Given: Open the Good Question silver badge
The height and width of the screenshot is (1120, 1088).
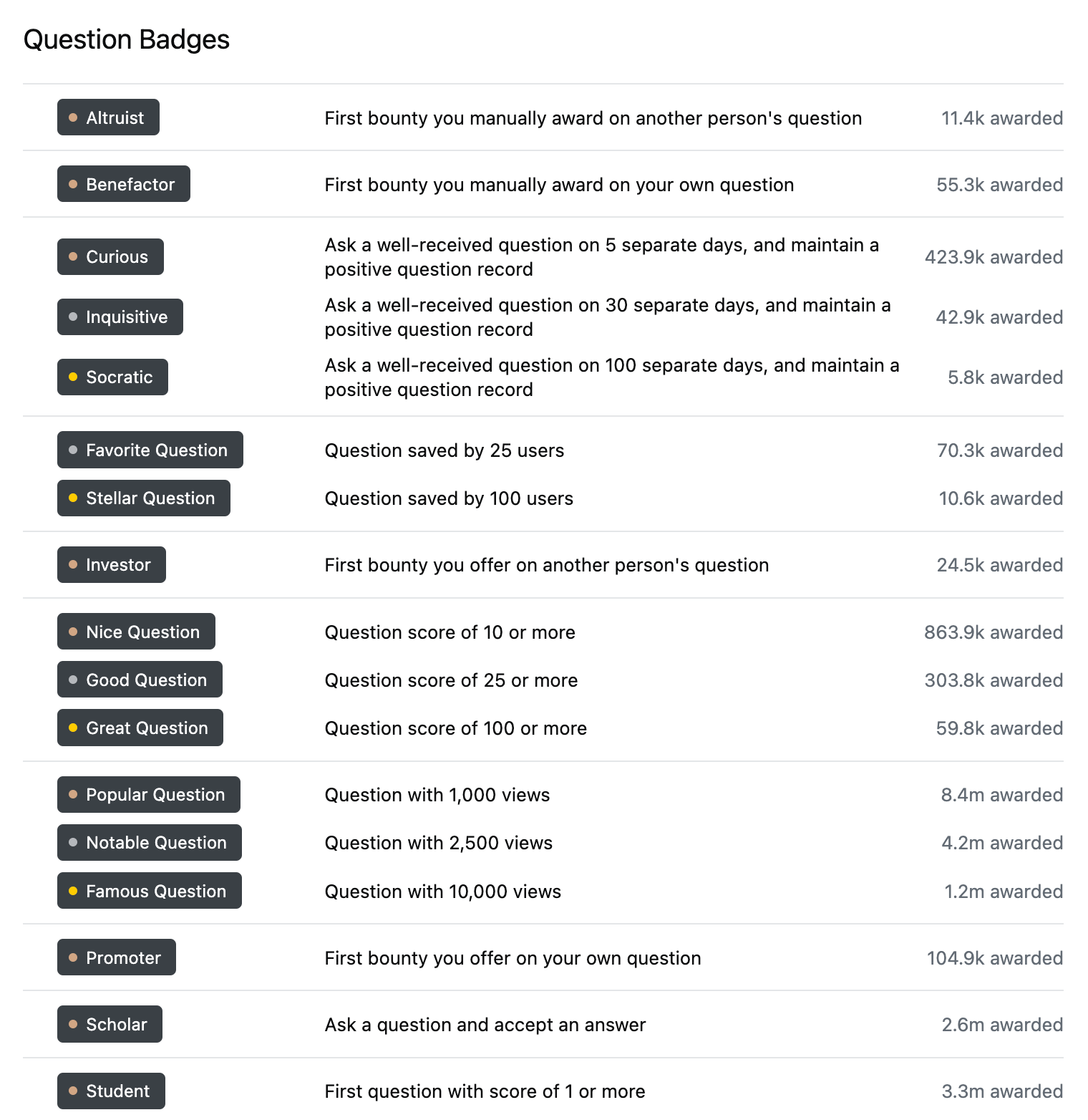Looking at the screenshot, I should coord(139,680).
